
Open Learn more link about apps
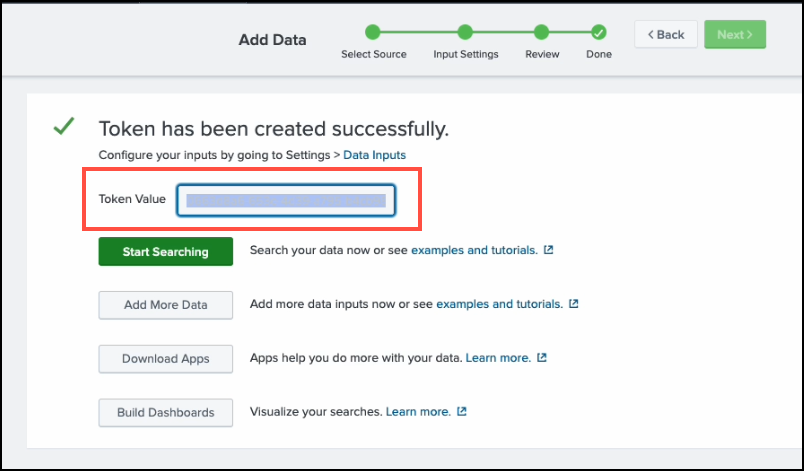[x=498, y=358]
